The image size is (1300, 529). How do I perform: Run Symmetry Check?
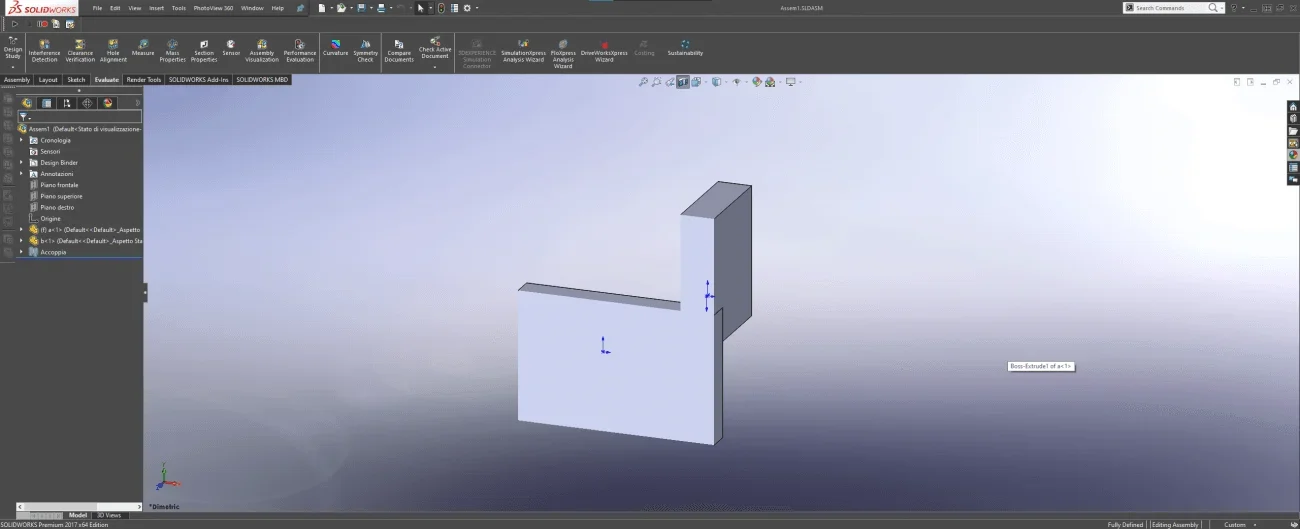[365, 51]
